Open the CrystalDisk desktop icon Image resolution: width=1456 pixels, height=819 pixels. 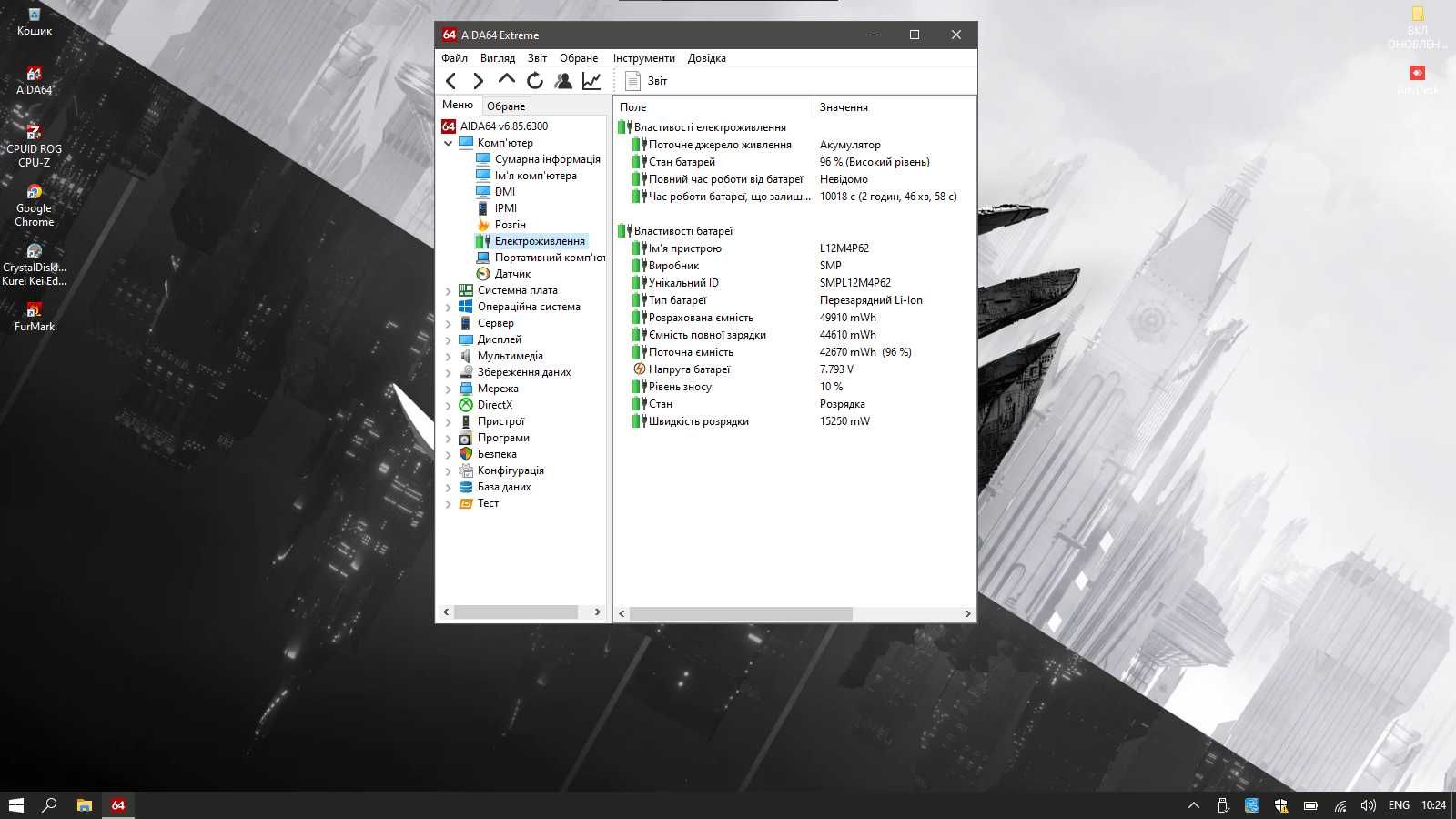[34, 265]
